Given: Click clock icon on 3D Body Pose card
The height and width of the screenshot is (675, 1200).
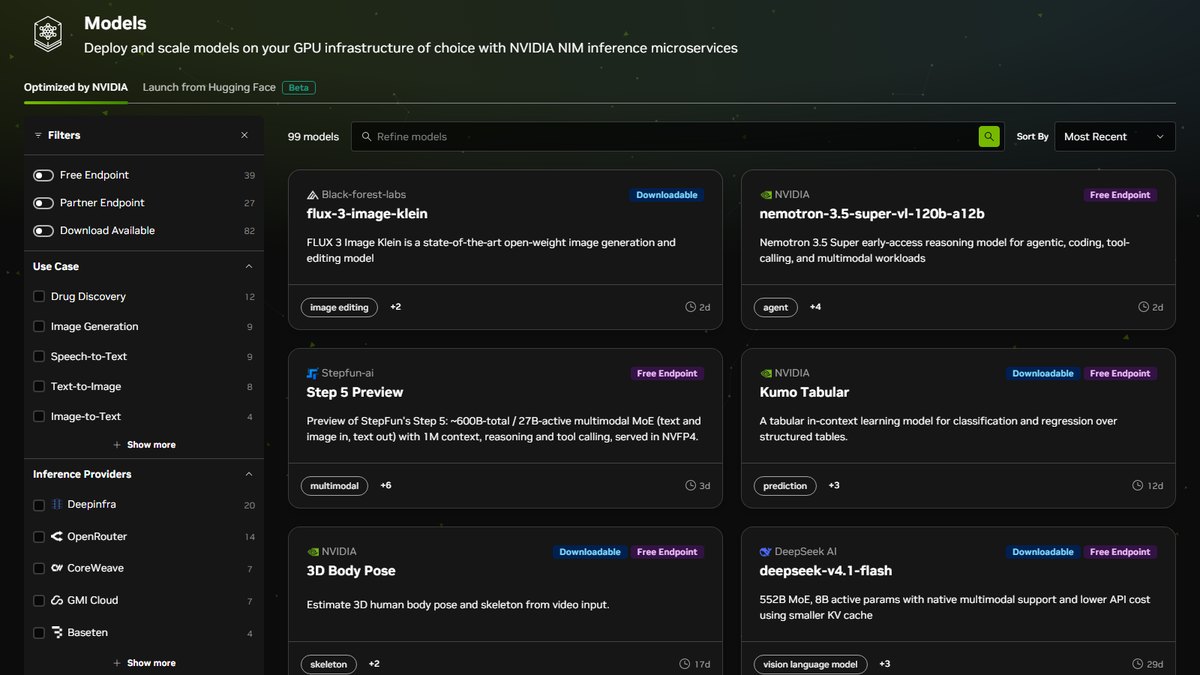Looking at the screenshot, I should [x=684, y=664].
